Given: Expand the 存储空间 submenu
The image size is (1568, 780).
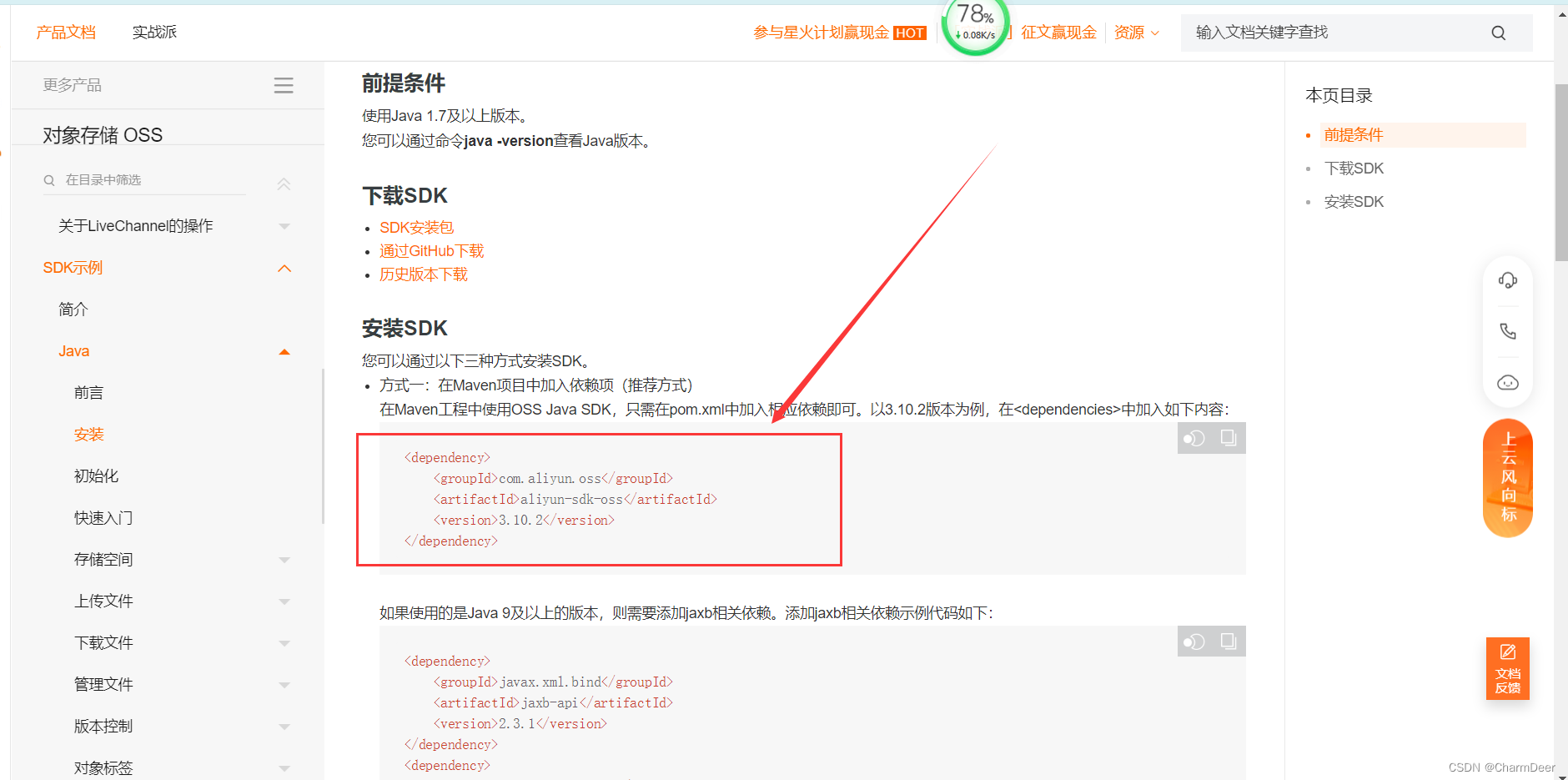Looking at the screenshot, I should 284,560.
